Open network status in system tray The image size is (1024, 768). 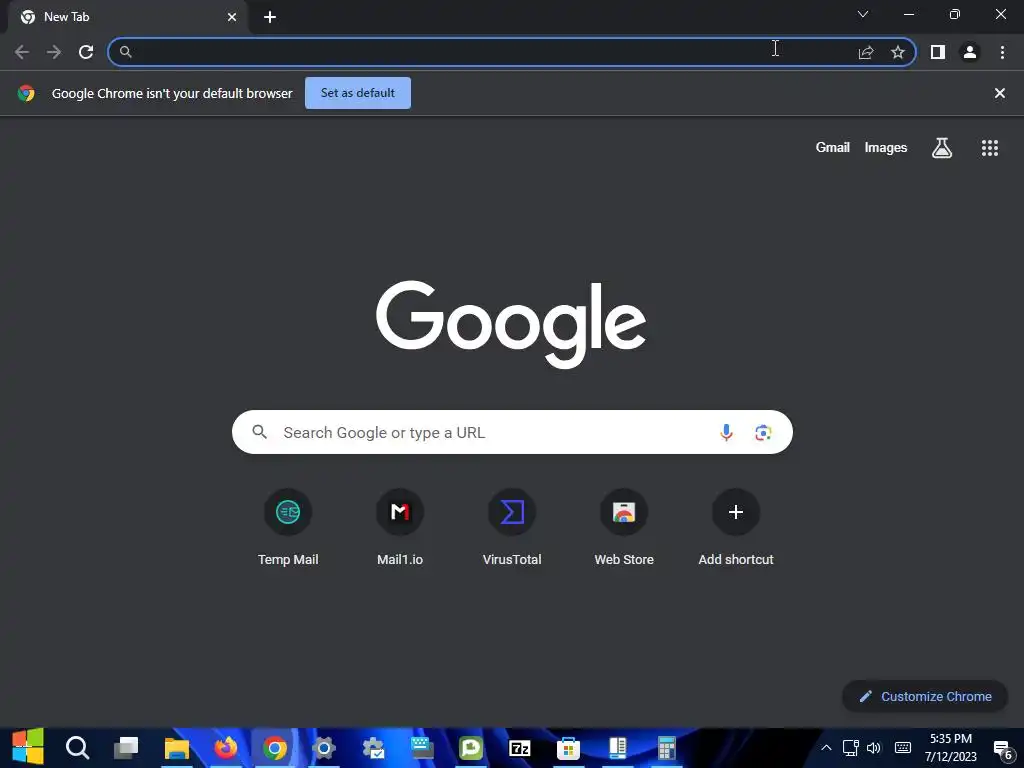coord(850,748)
